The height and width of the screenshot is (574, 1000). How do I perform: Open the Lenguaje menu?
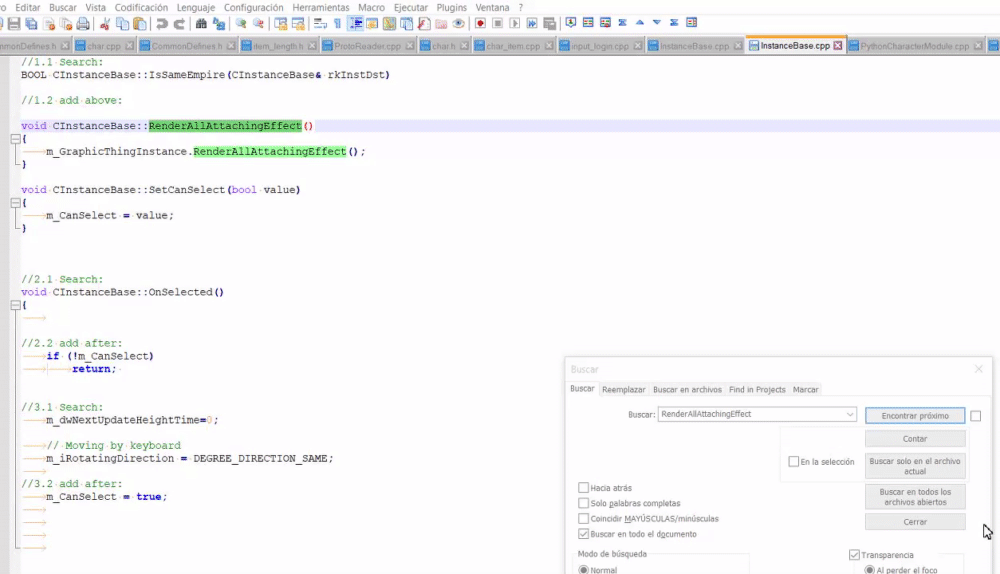195,8
